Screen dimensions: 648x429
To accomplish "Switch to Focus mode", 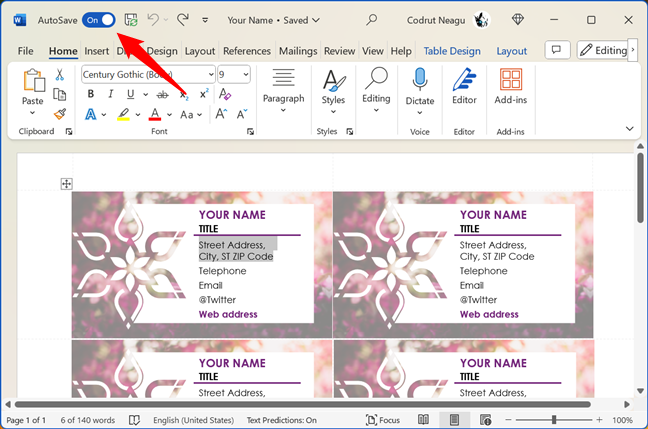I will pos(383,420).
